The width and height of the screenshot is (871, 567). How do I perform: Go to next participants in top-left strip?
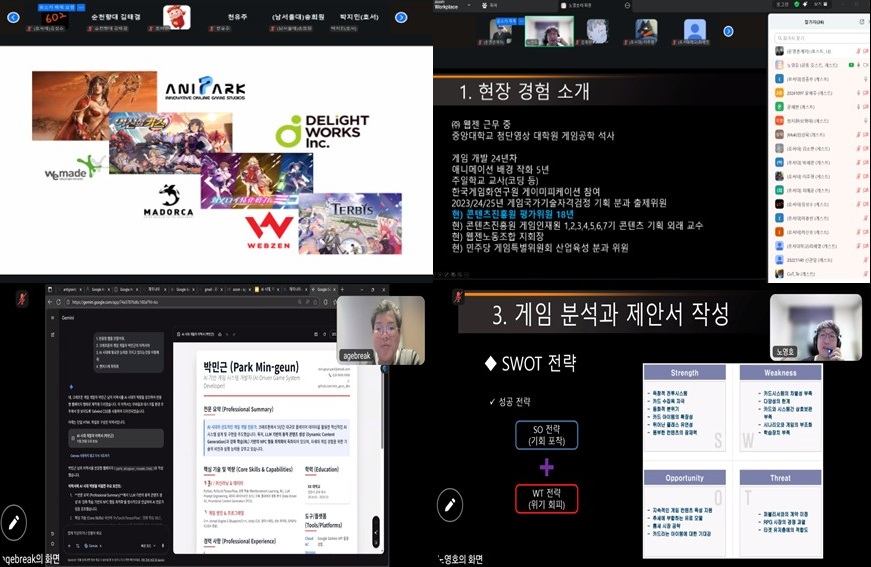pos(401,17)
